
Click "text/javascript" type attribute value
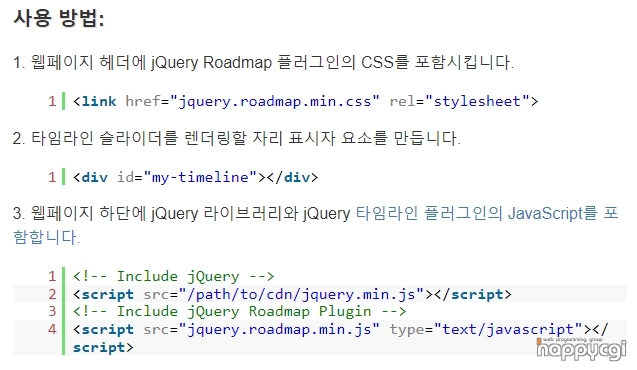[508, 329]
